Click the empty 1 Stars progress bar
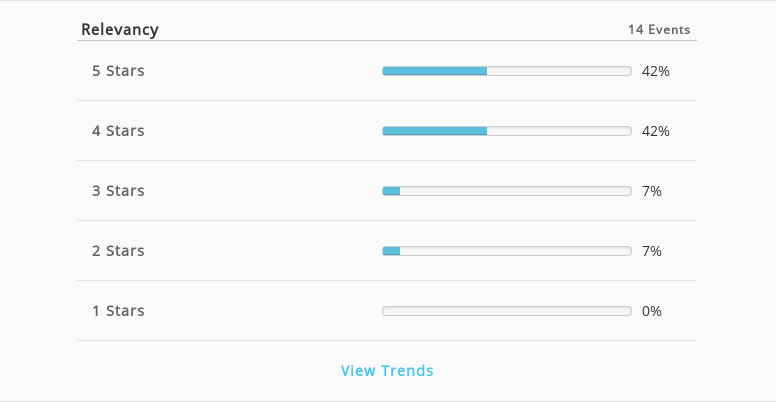This screenshot has width=776, height=402. pyautogui.click(x=507, y=310)
